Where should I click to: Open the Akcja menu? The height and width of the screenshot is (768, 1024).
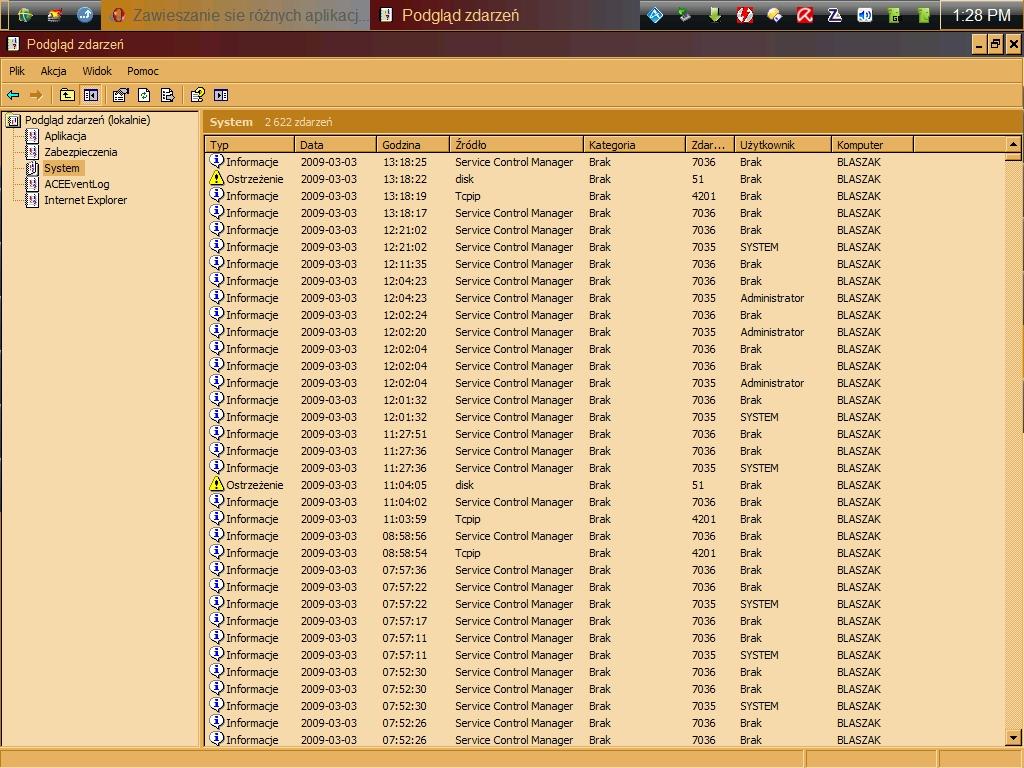[54, 71]
